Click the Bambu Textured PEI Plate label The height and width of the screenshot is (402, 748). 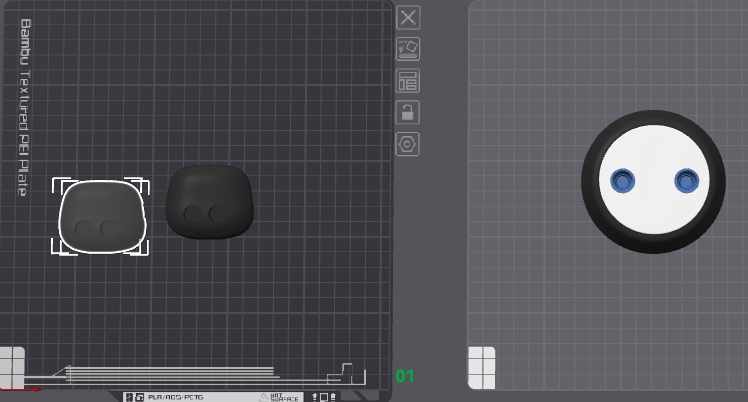[x=24, y=107]
